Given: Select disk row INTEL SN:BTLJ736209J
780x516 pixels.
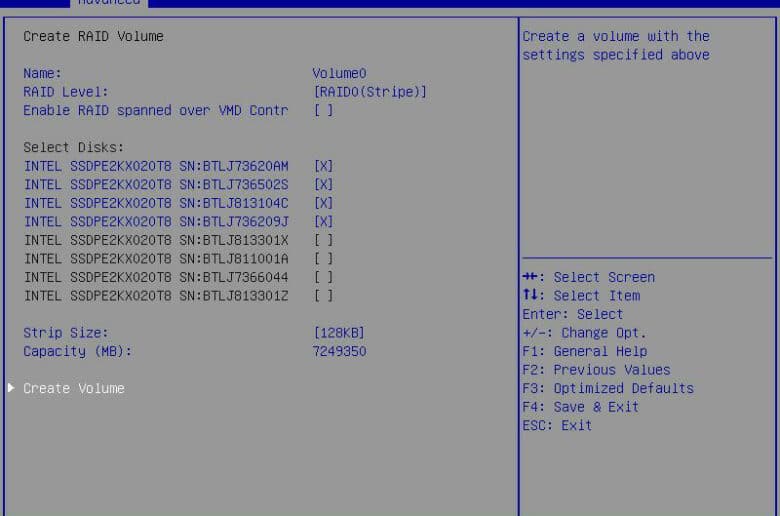Looking at the screenshot, I should click(156, 221).
